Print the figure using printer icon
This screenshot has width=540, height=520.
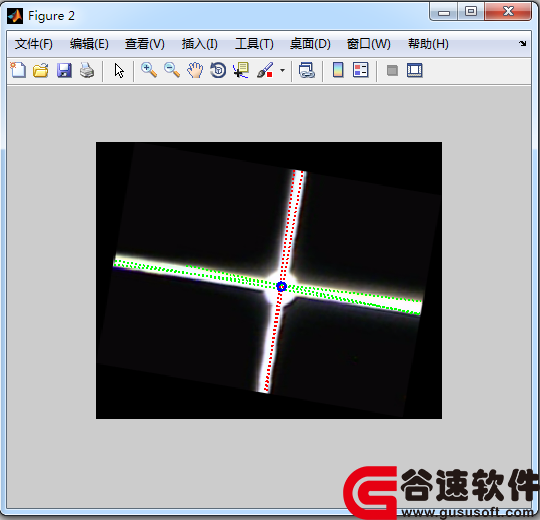pyautogui.click(x=87, y=70)
